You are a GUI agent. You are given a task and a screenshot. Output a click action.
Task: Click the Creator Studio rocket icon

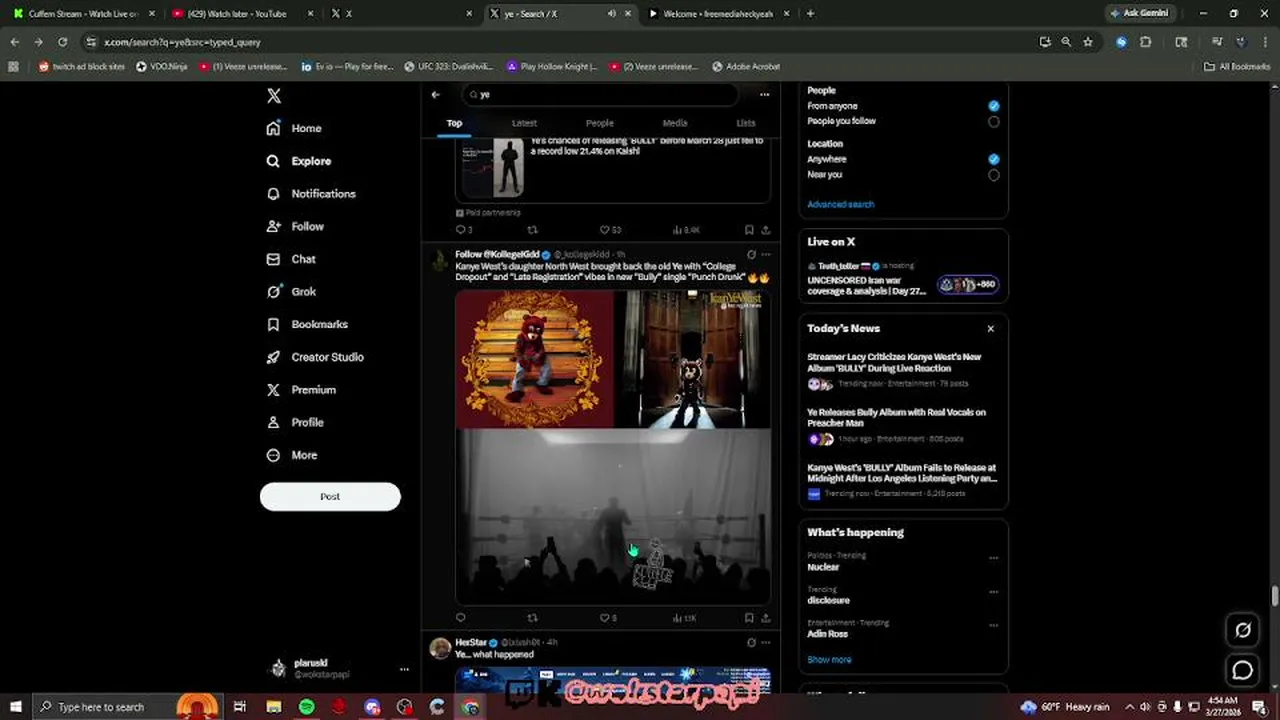(x=273, y=357)
